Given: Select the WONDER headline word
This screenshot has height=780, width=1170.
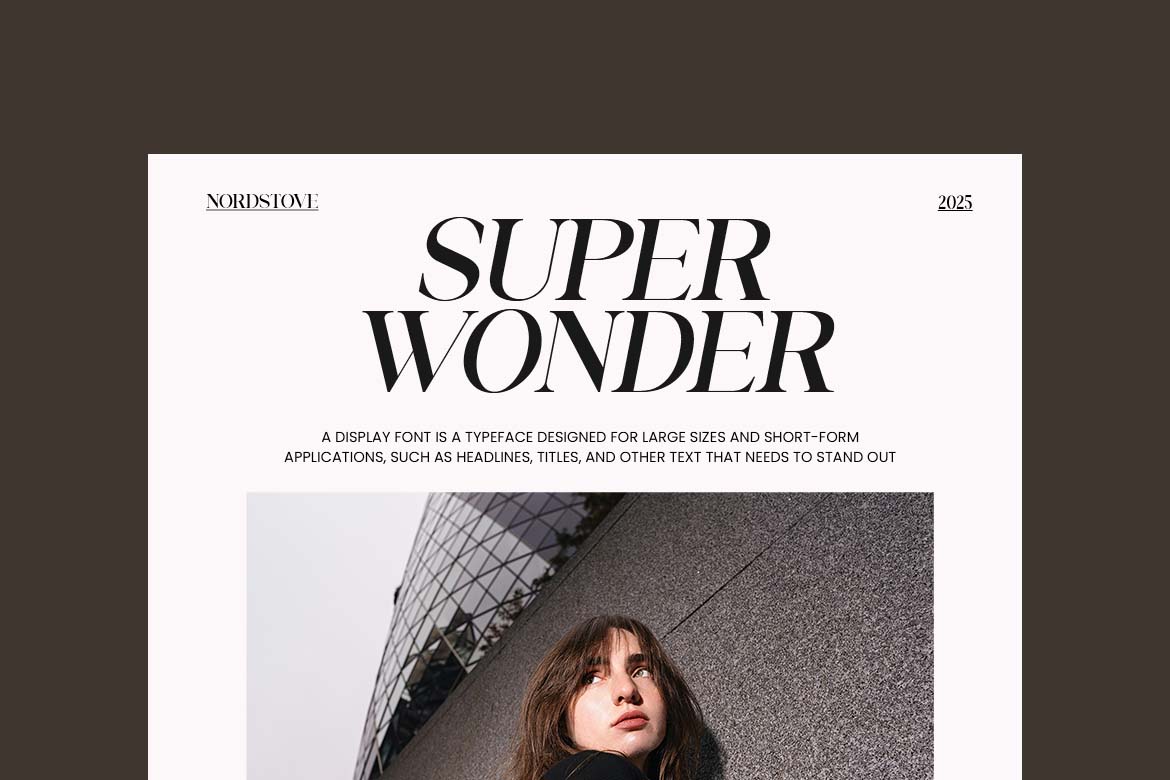Looking at the screenshot, I should point(598,352).
